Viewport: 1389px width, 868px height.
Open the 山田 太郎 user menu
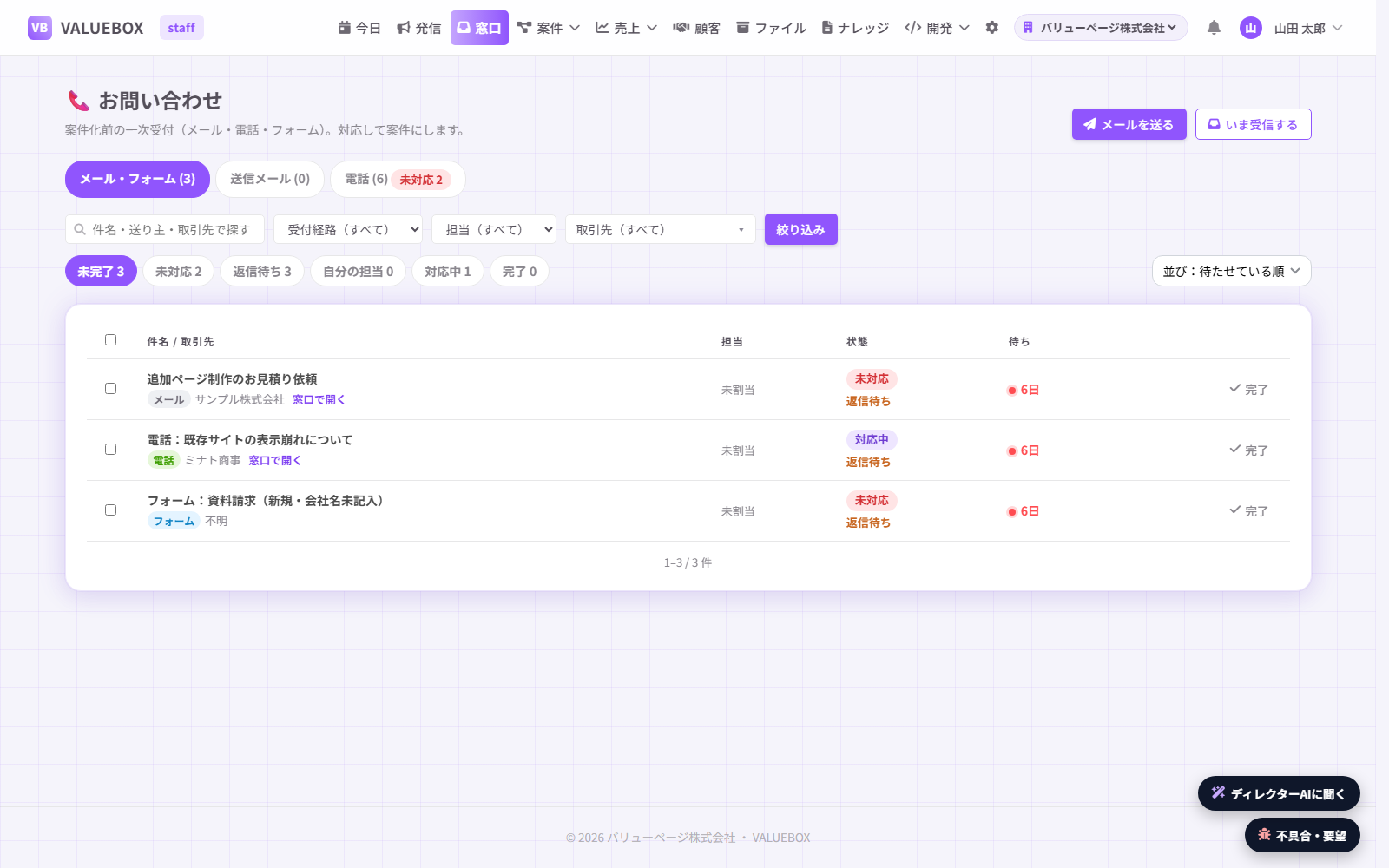click(1307, 28)
